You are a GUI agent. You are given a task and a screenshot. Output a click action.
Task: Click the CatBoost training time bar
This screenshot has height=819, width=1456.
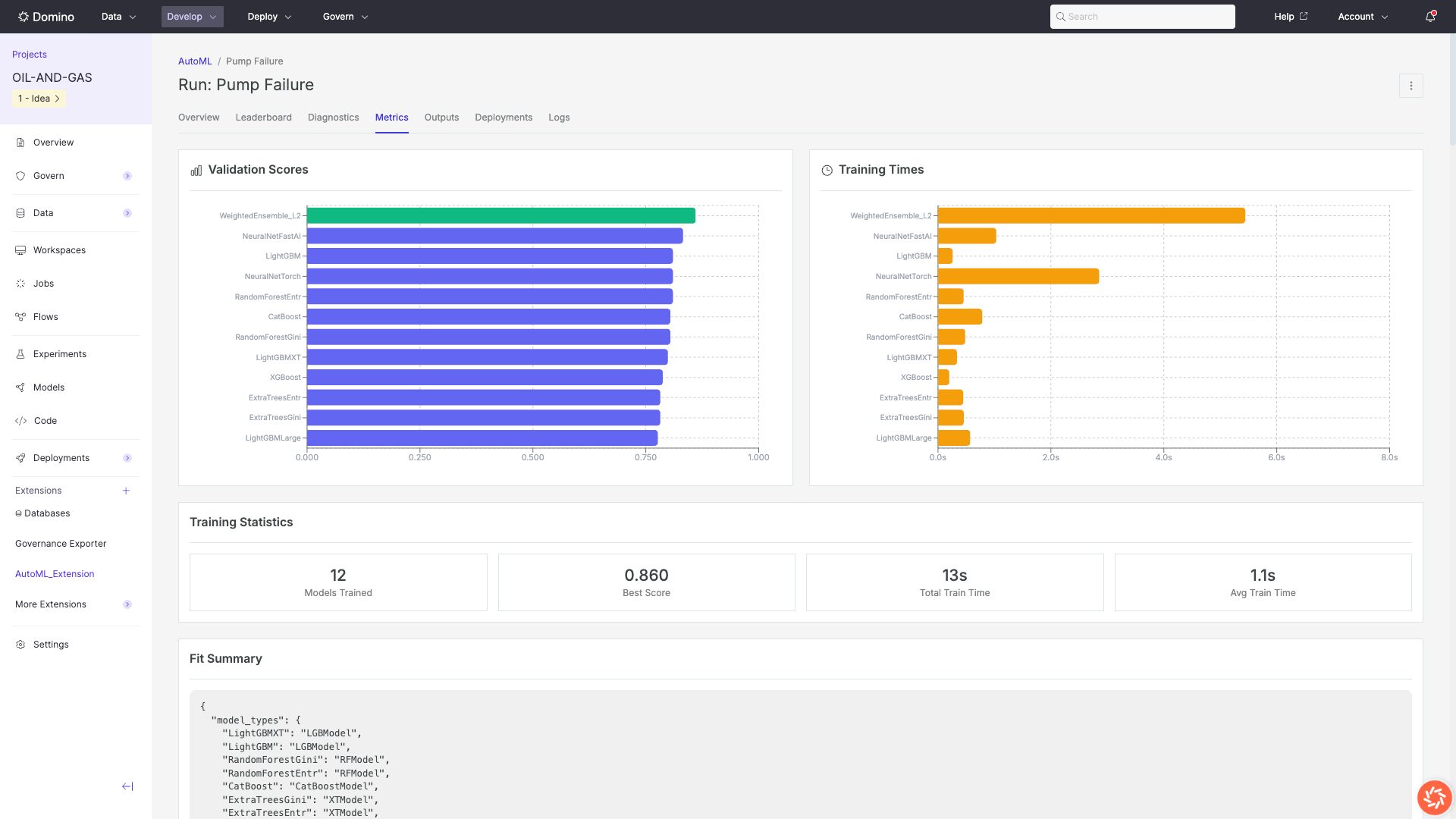tap(960, 316)
